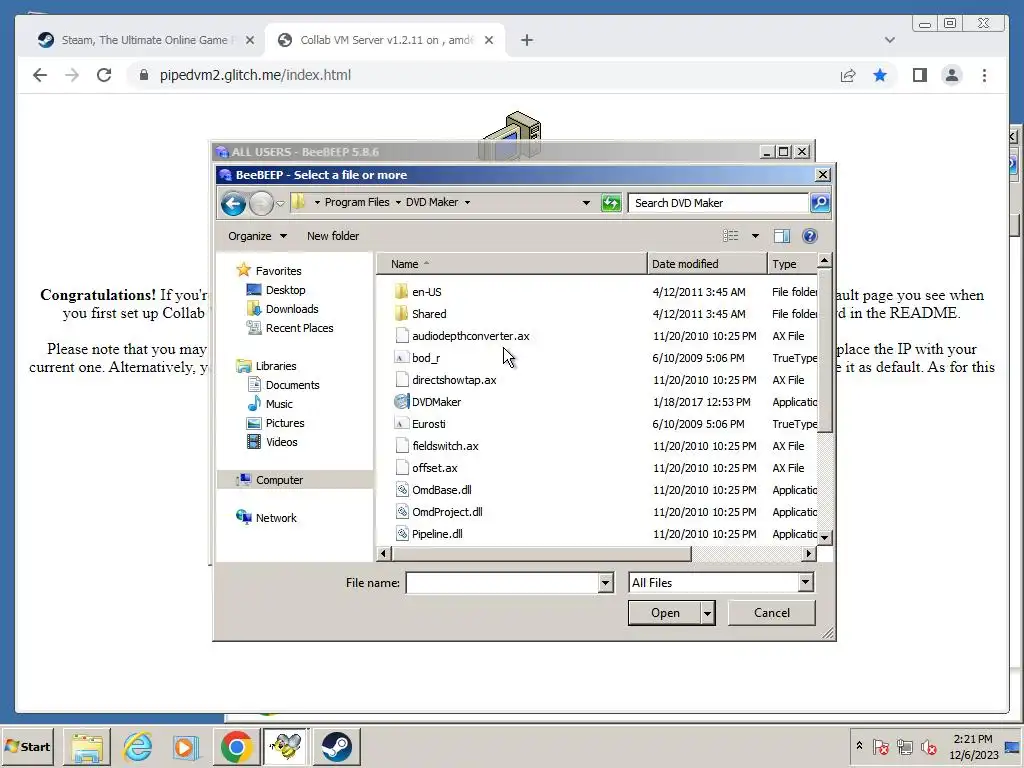Select the en-US folder
Screen dimensions: 1024x768
click(426, 292)
